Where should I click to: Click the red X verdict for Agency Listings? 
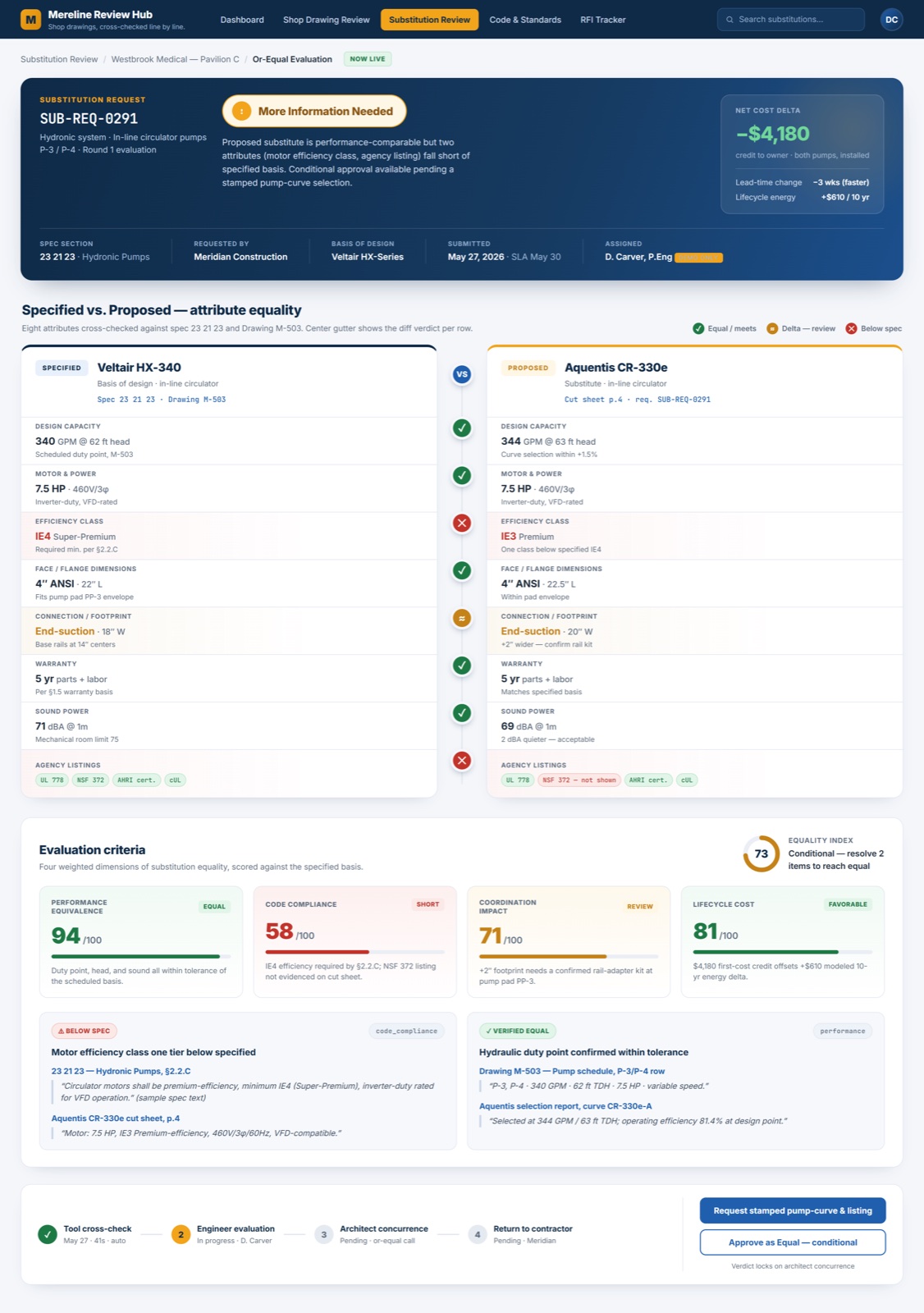pyautogui.click(x=462, y=761)
